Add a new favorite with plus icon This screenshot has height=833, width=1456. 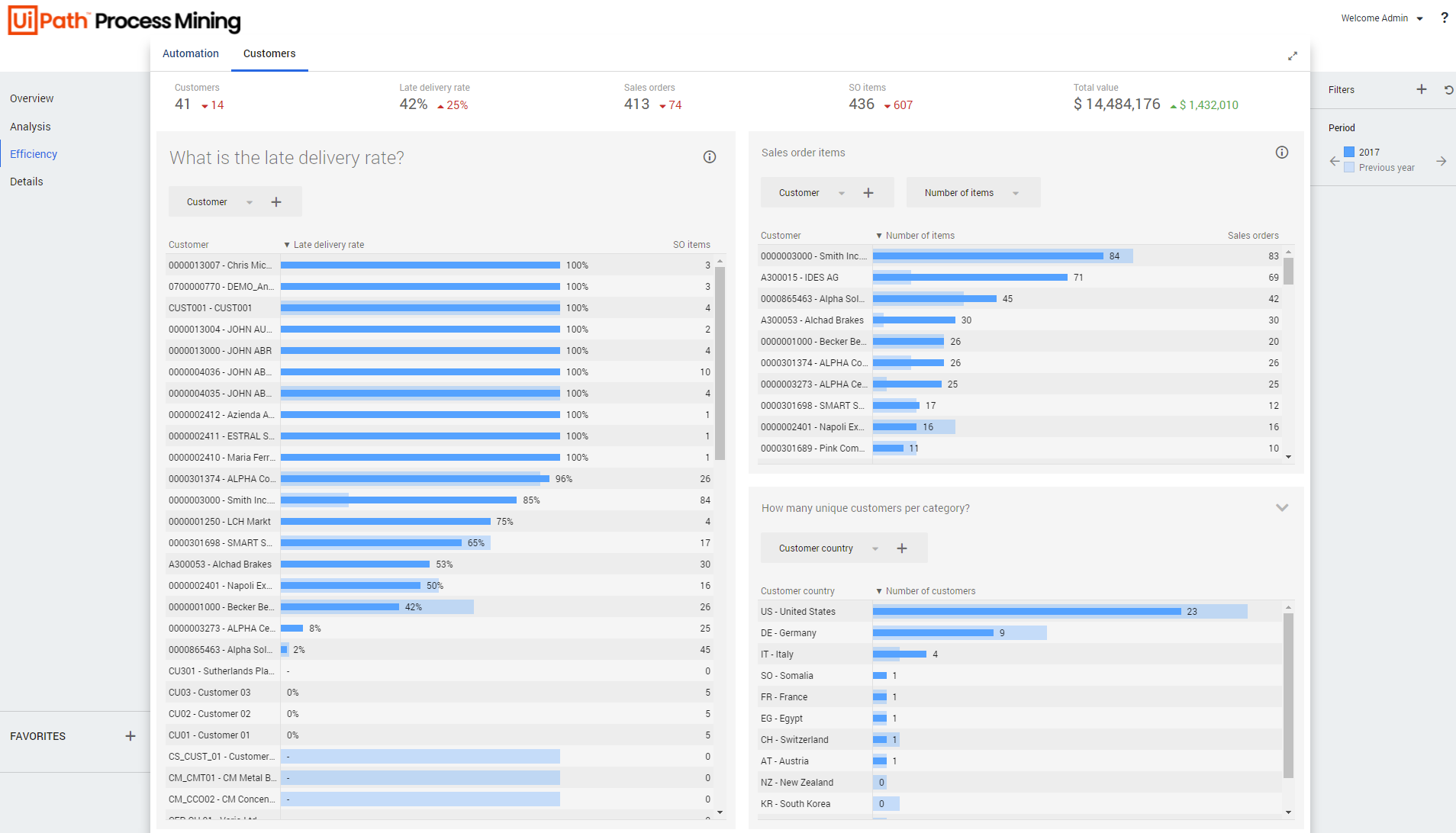pyautogui.click(x=130, y=736)
